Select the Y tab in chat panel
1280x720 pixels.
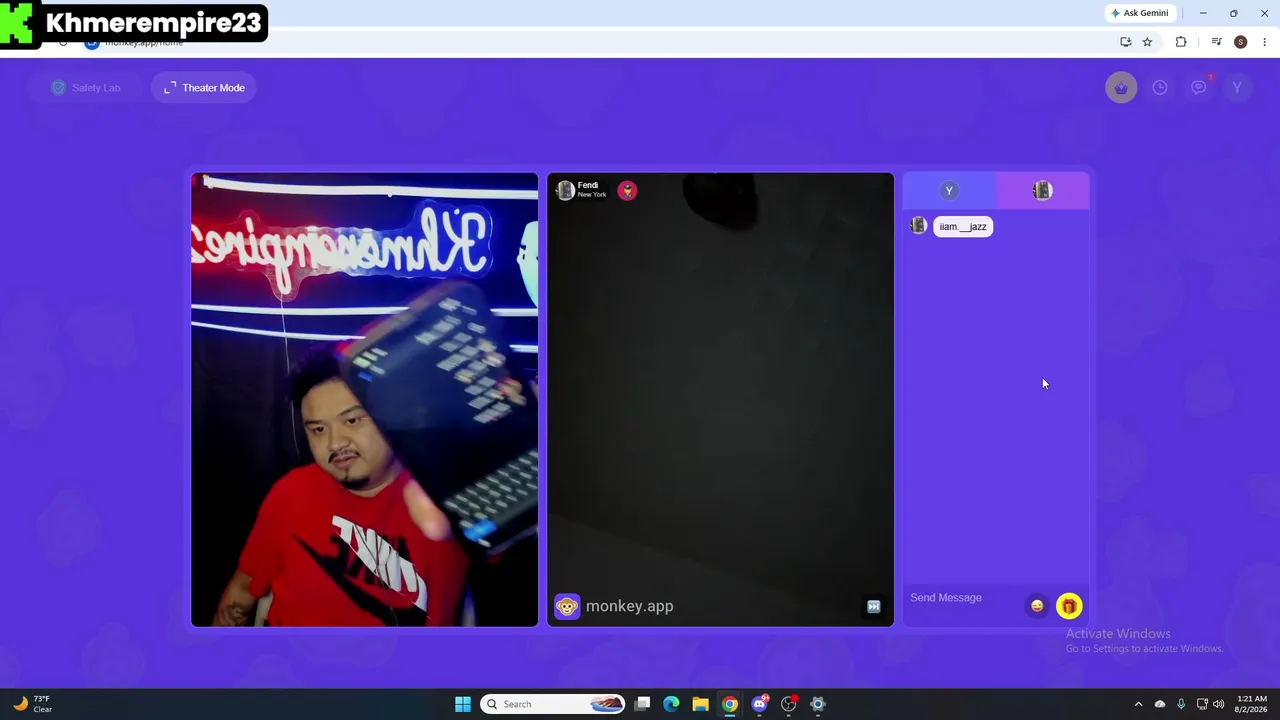(949, 191)
